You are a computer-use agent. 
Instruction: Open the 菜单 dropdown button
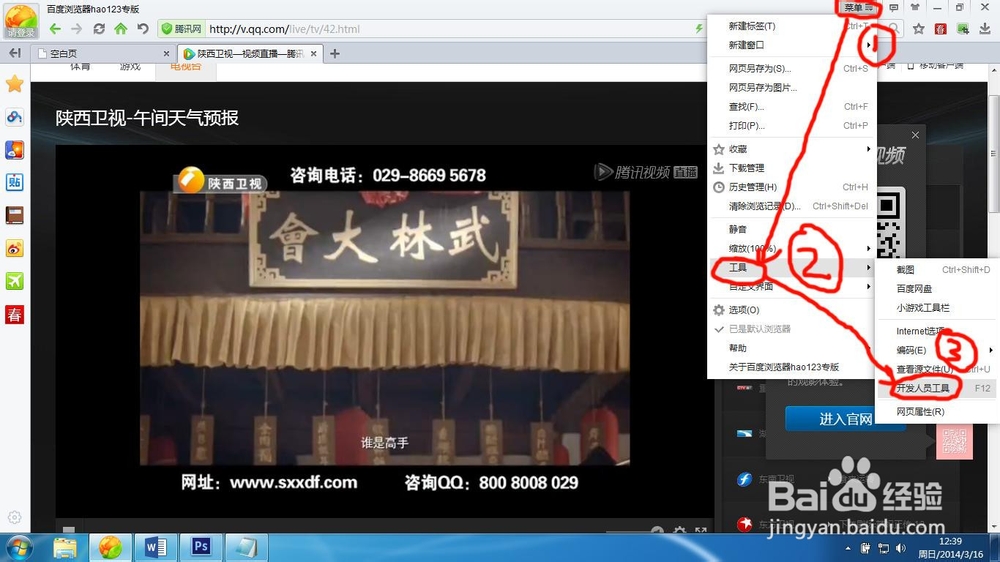coord(858,8)
